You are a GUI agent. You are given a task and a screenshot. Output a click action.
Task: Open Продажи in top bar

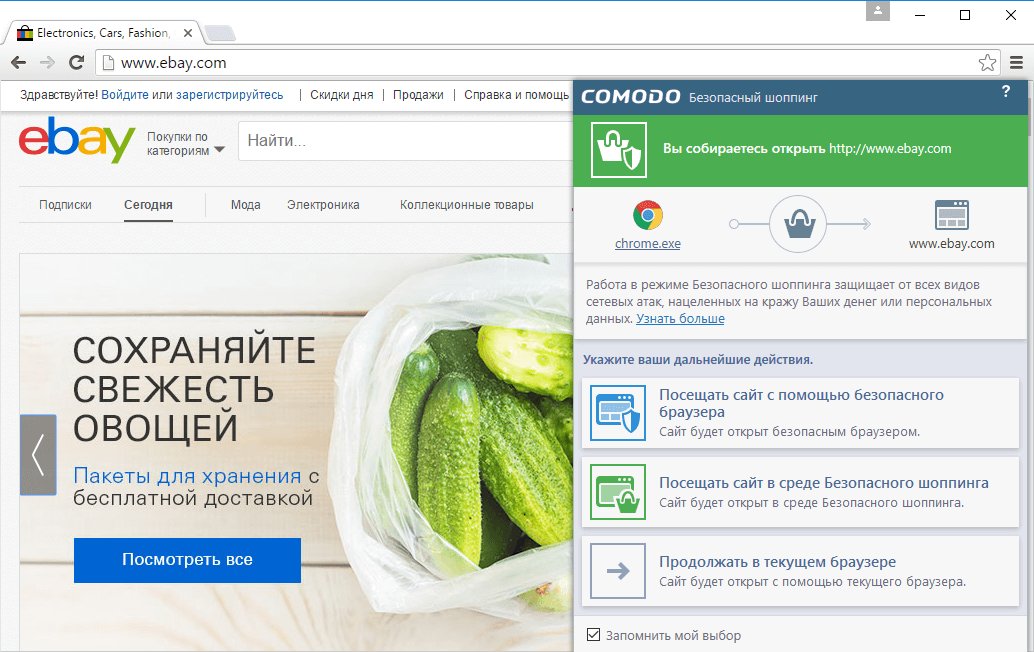click(x=418, y=95)
